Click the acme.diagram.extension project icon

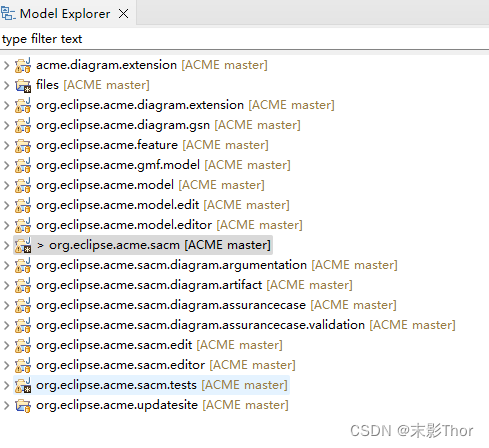click(x=23, y=65)
